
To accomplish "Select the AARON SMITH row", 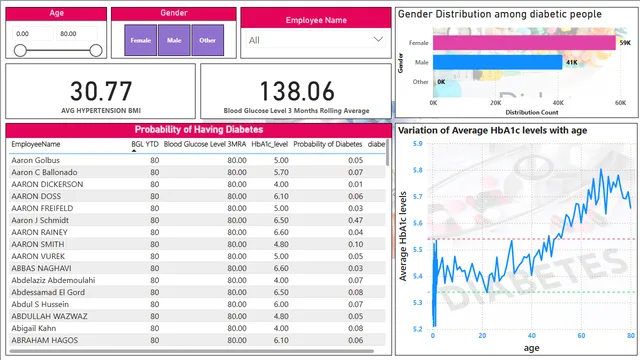I will tap(197, 244).
